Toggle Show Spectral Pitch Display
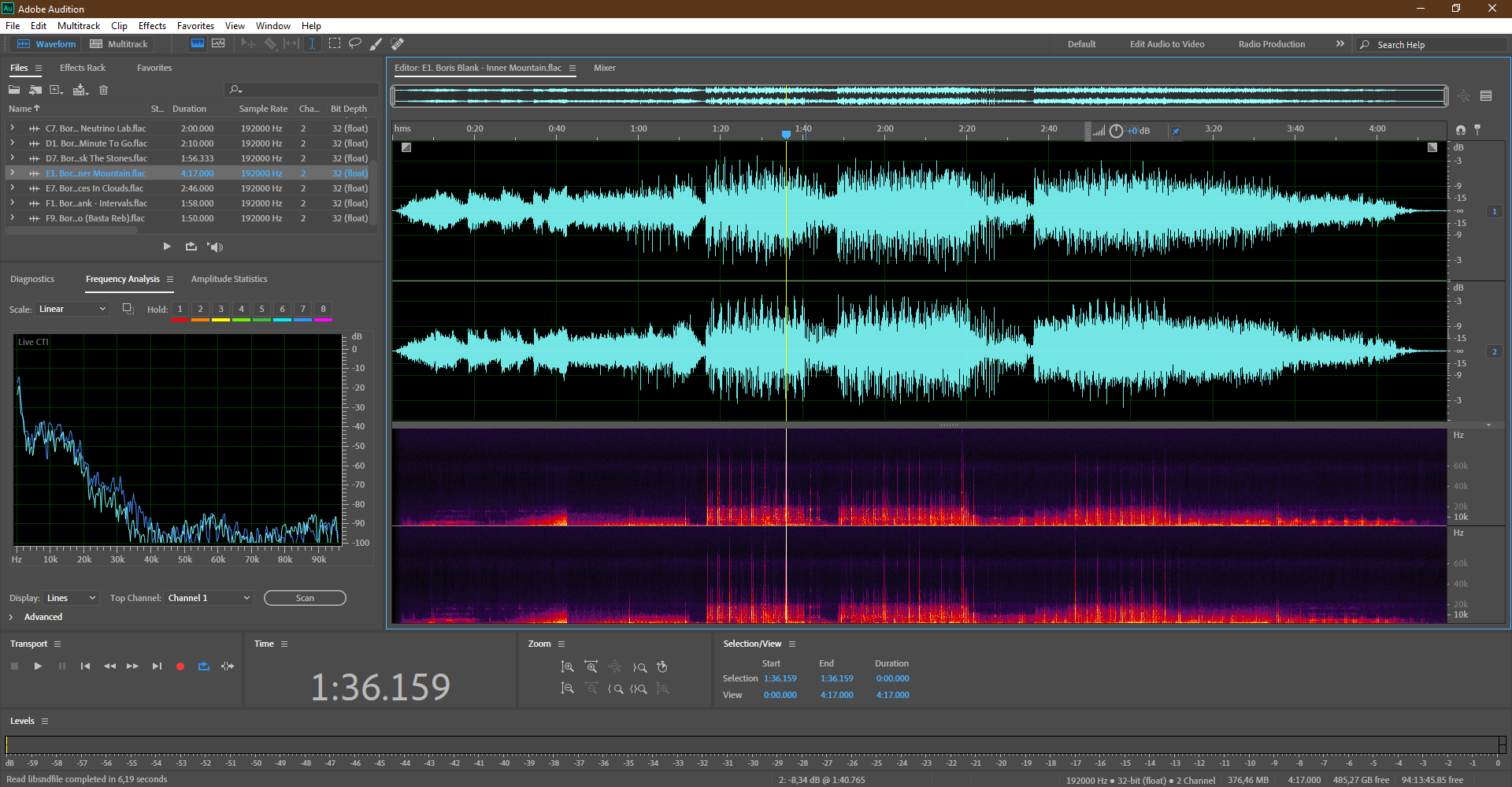The image size is (1512, 787). click(x=218, y=44)
